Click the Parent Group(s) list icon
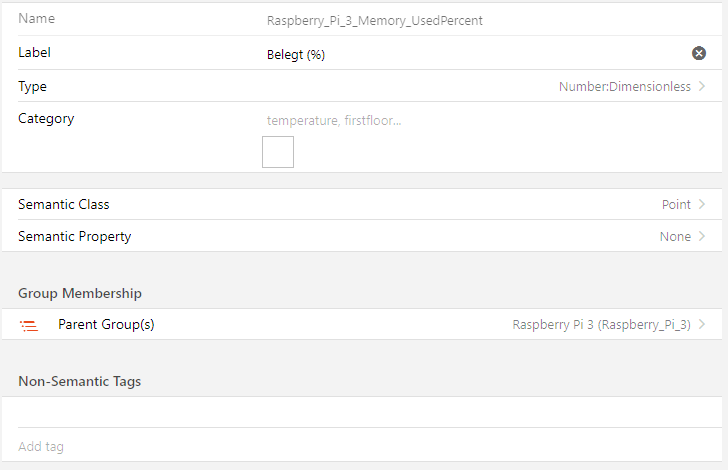728x470 pixels. 30,325
